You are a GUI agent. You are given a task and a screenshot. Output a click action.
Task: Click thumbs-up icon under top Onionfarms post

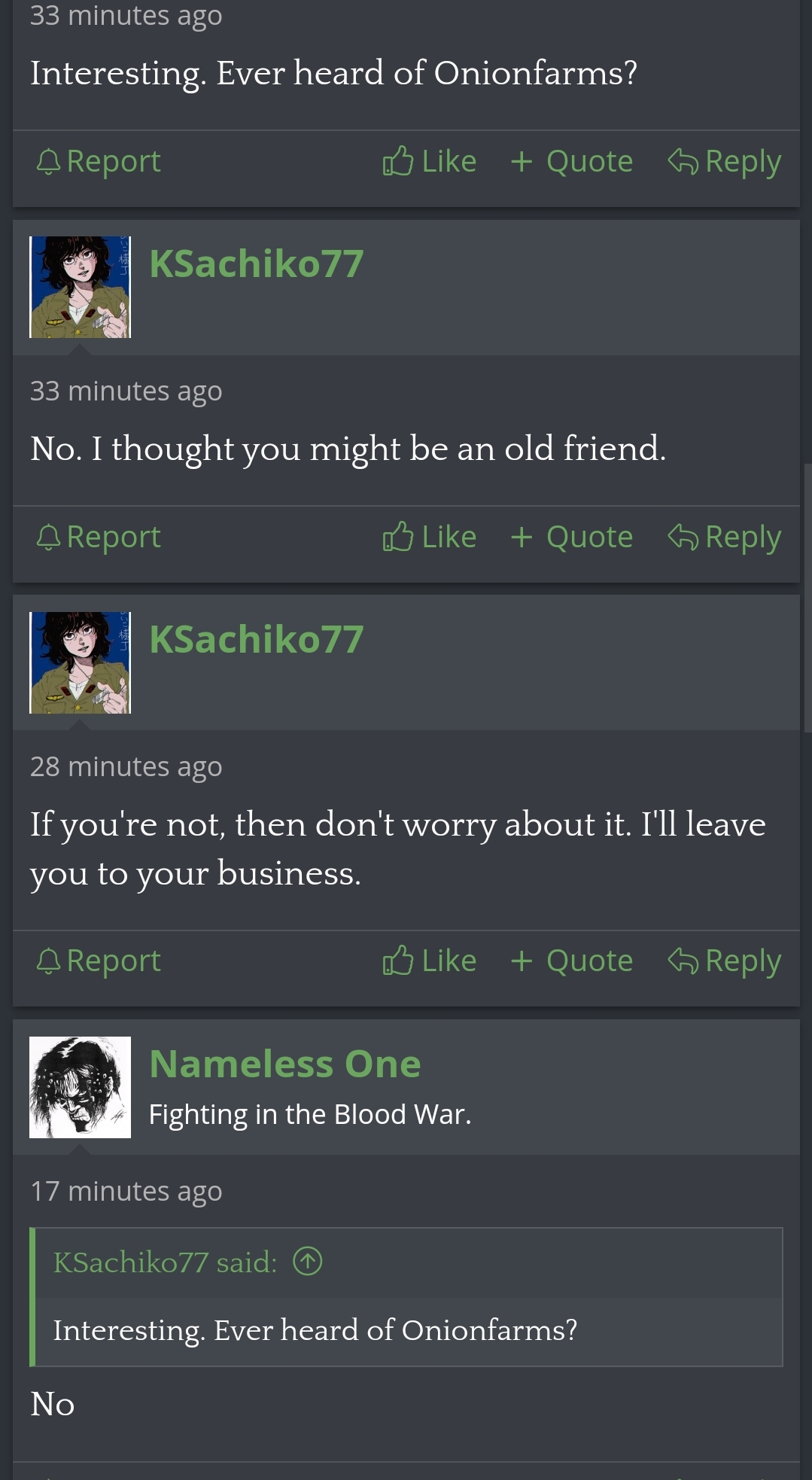click(x=398, y=161)
